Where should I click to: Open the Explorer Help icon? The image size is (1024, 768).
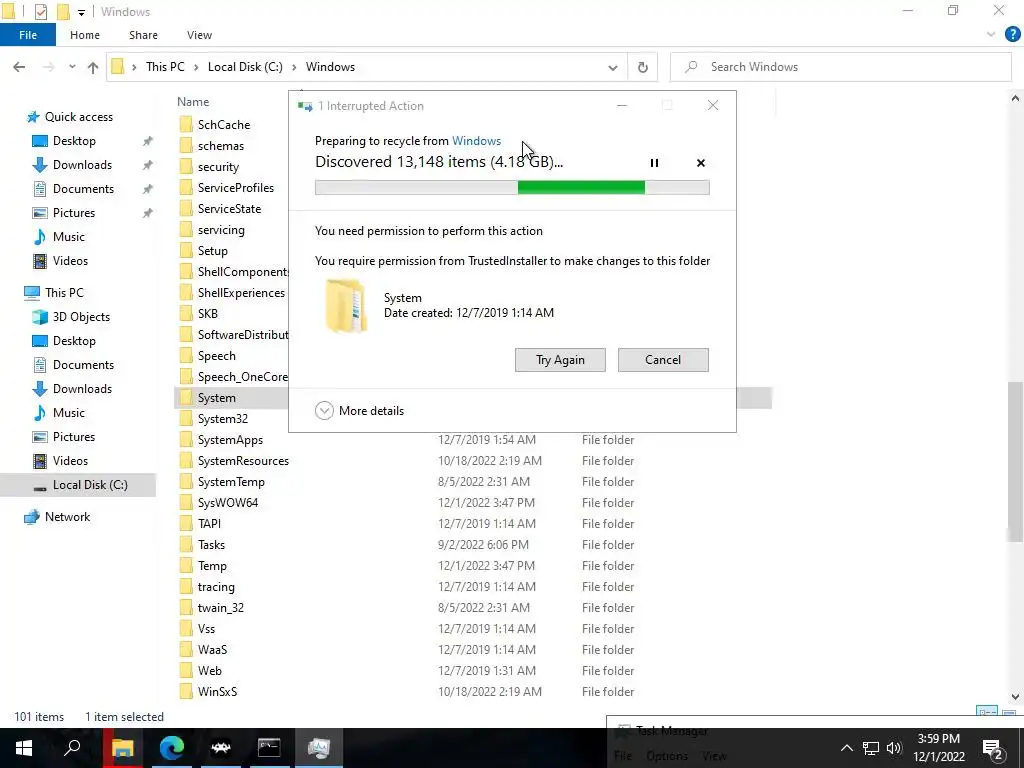(x=1012, y=35)
